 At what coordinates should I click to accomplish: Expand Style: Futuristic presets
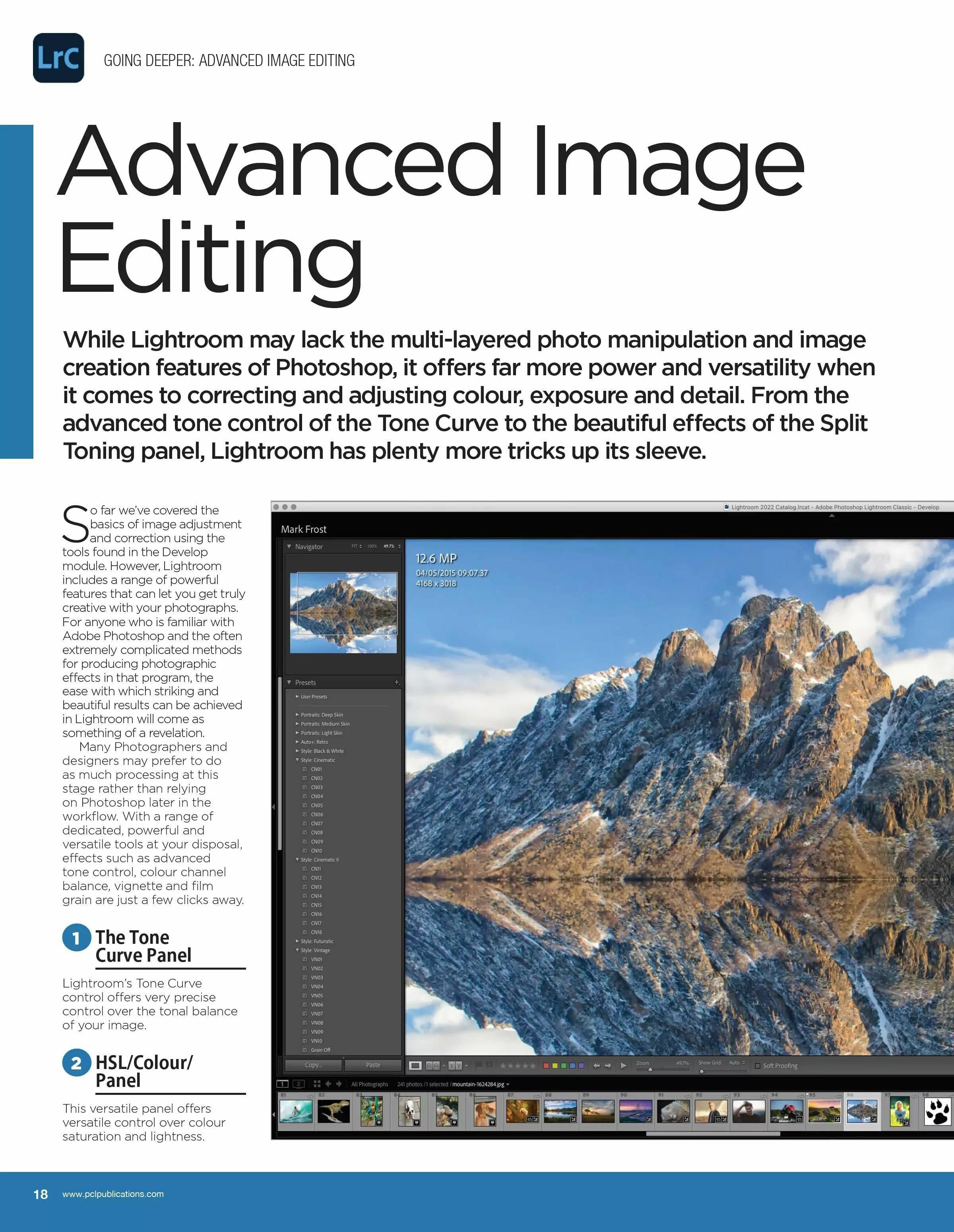297,941
